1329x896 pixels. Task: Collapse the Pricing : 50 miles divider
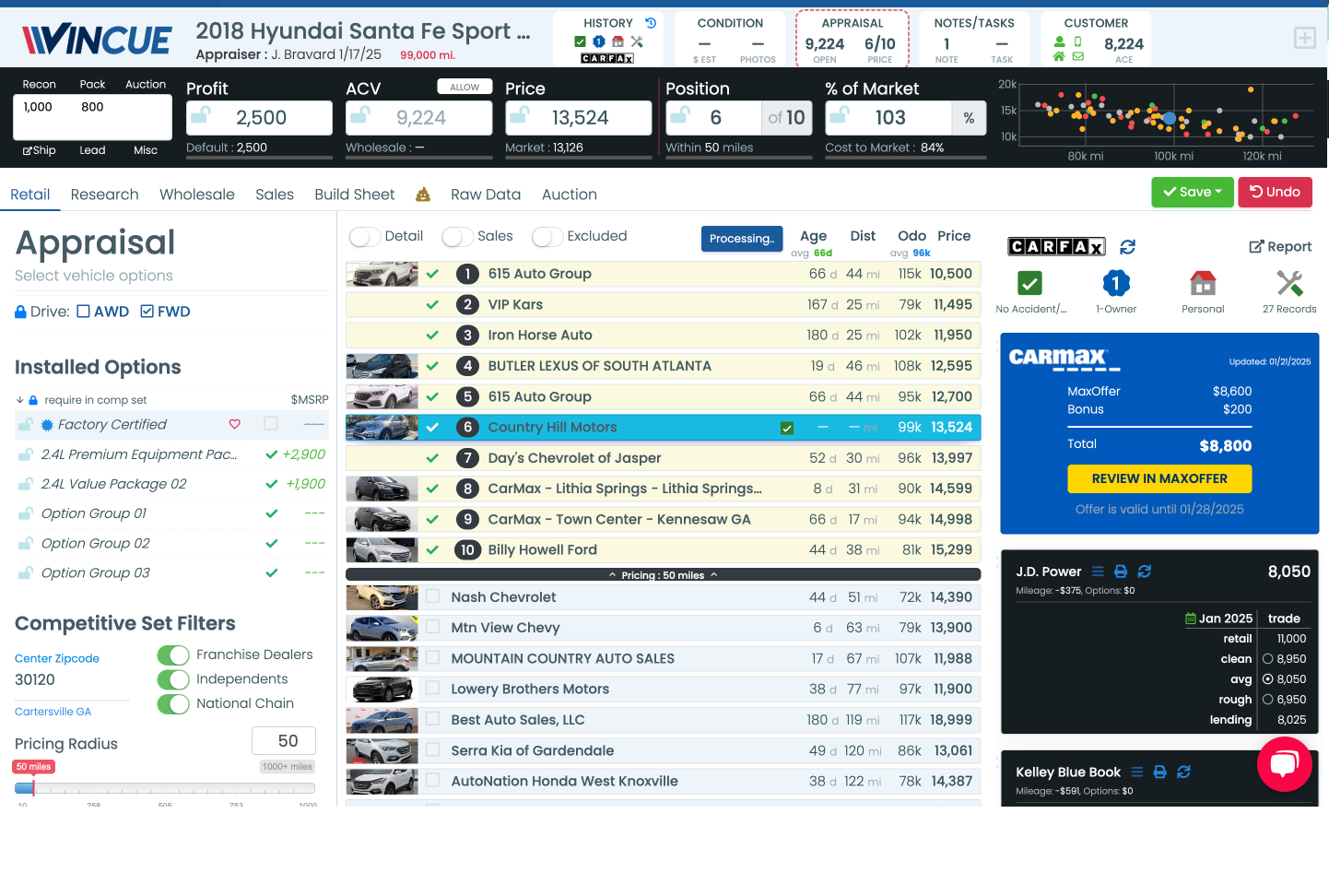[x=663, y=575]
